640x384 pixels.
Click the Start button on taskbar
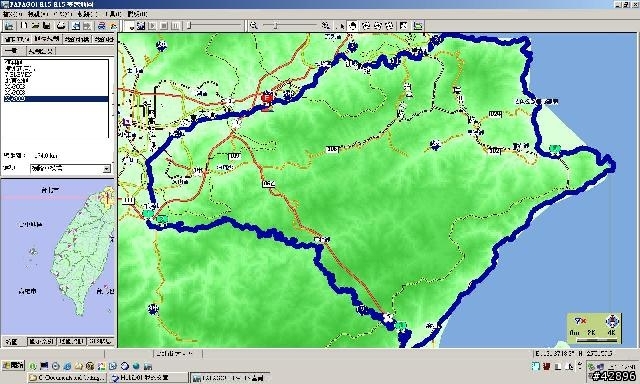[13, 365]
